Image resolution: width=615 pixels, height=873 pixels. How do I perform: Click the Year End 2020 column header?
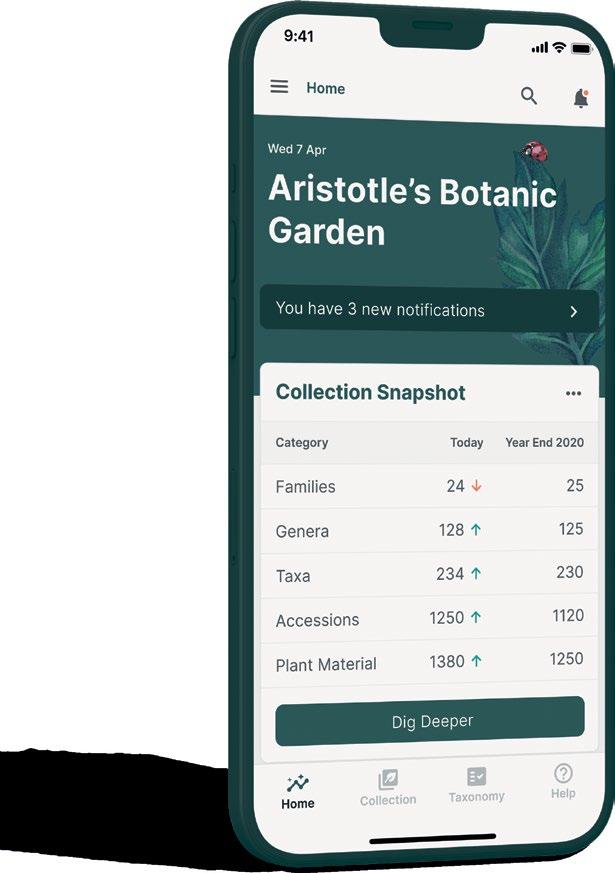544,442
